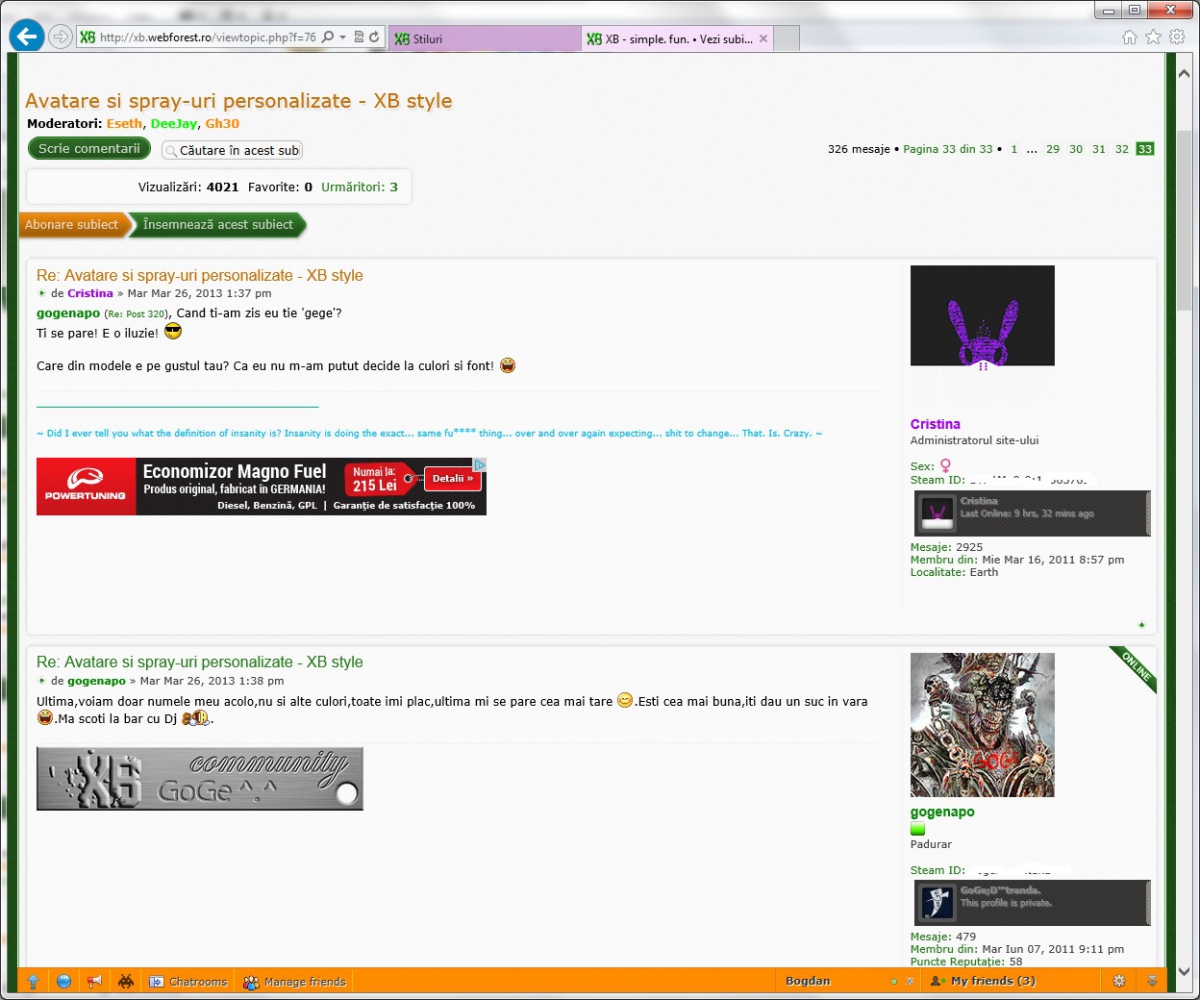Open the browser Home icon
The image size is (1200, 1000).
point(1129,38)
